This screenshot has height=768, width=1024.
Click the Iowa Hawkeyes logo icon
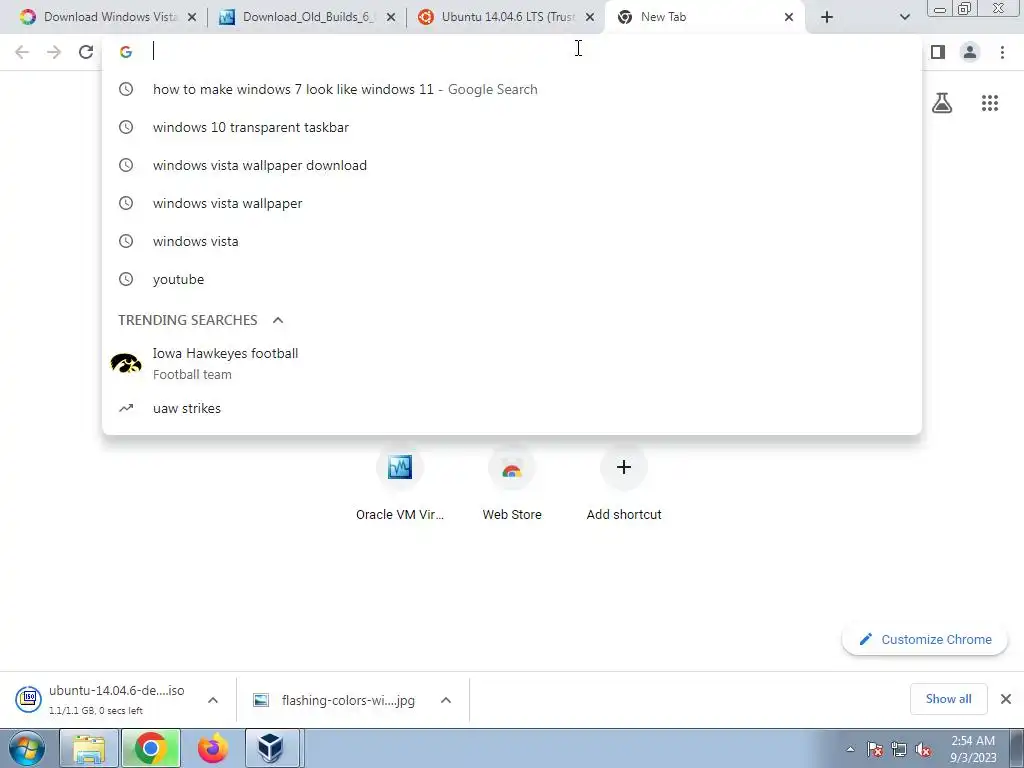click(126, 363)
